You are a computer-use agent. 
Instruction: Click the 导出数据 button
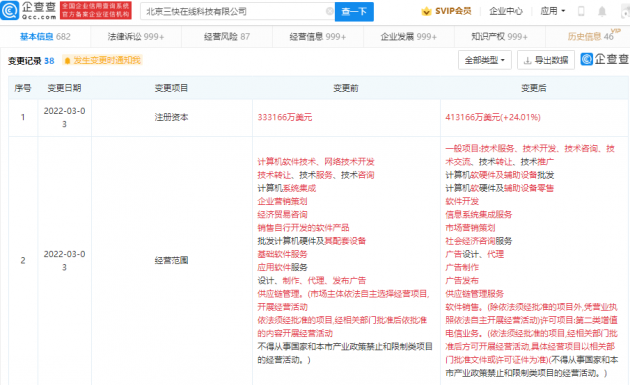546,60
